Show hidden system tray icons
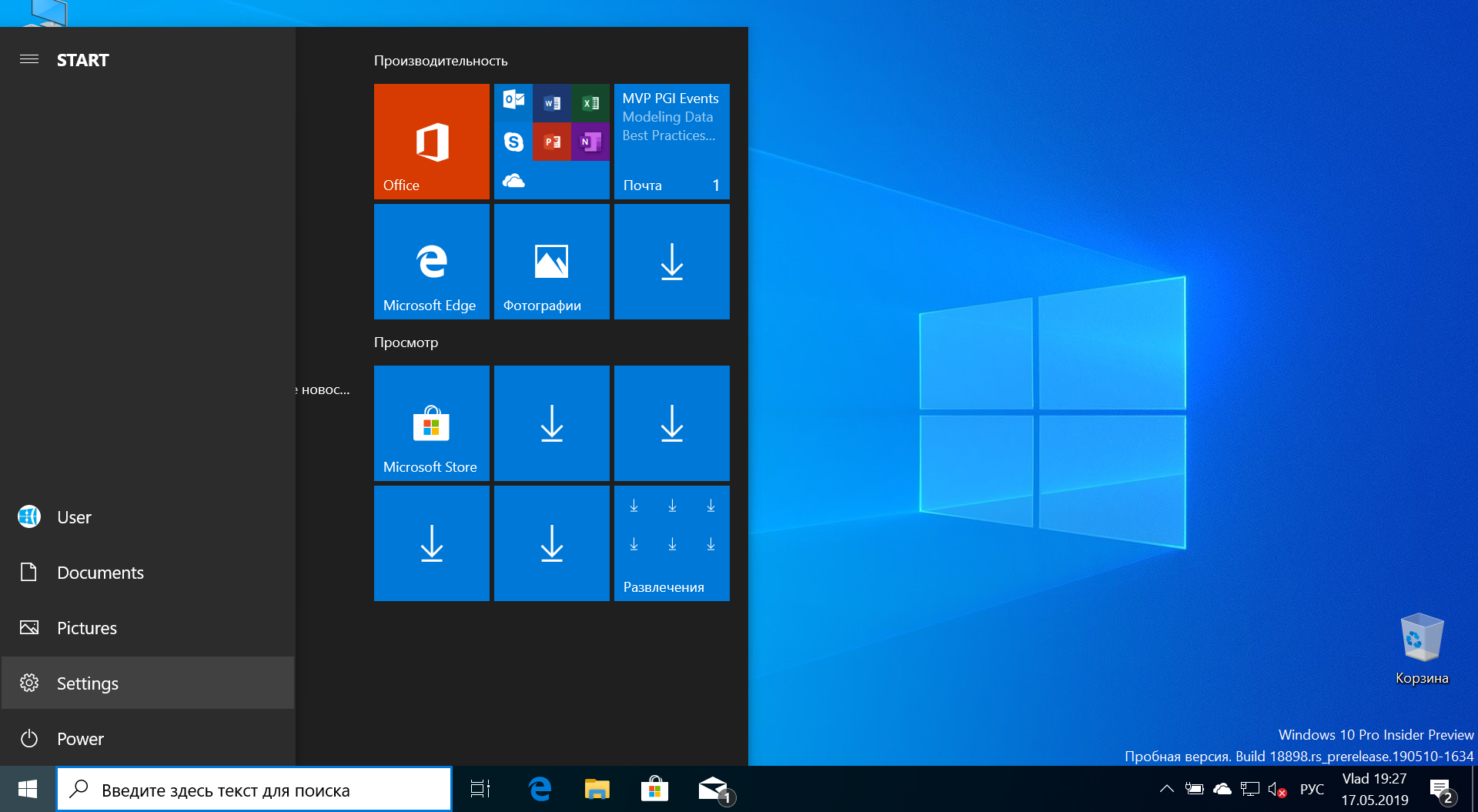The height and width of the screenshot is (812, 1478). click(x=1167, y=789)
